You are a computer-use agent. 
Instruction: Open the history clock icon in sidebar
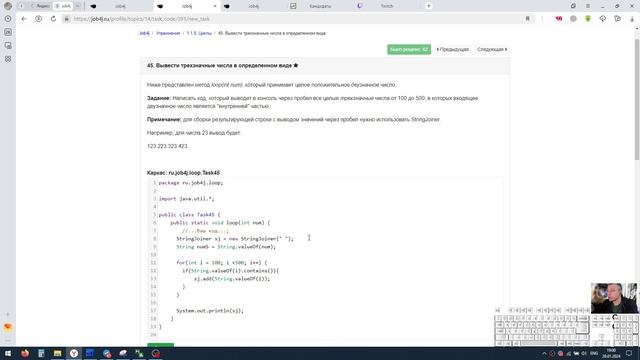pos(8,19)
